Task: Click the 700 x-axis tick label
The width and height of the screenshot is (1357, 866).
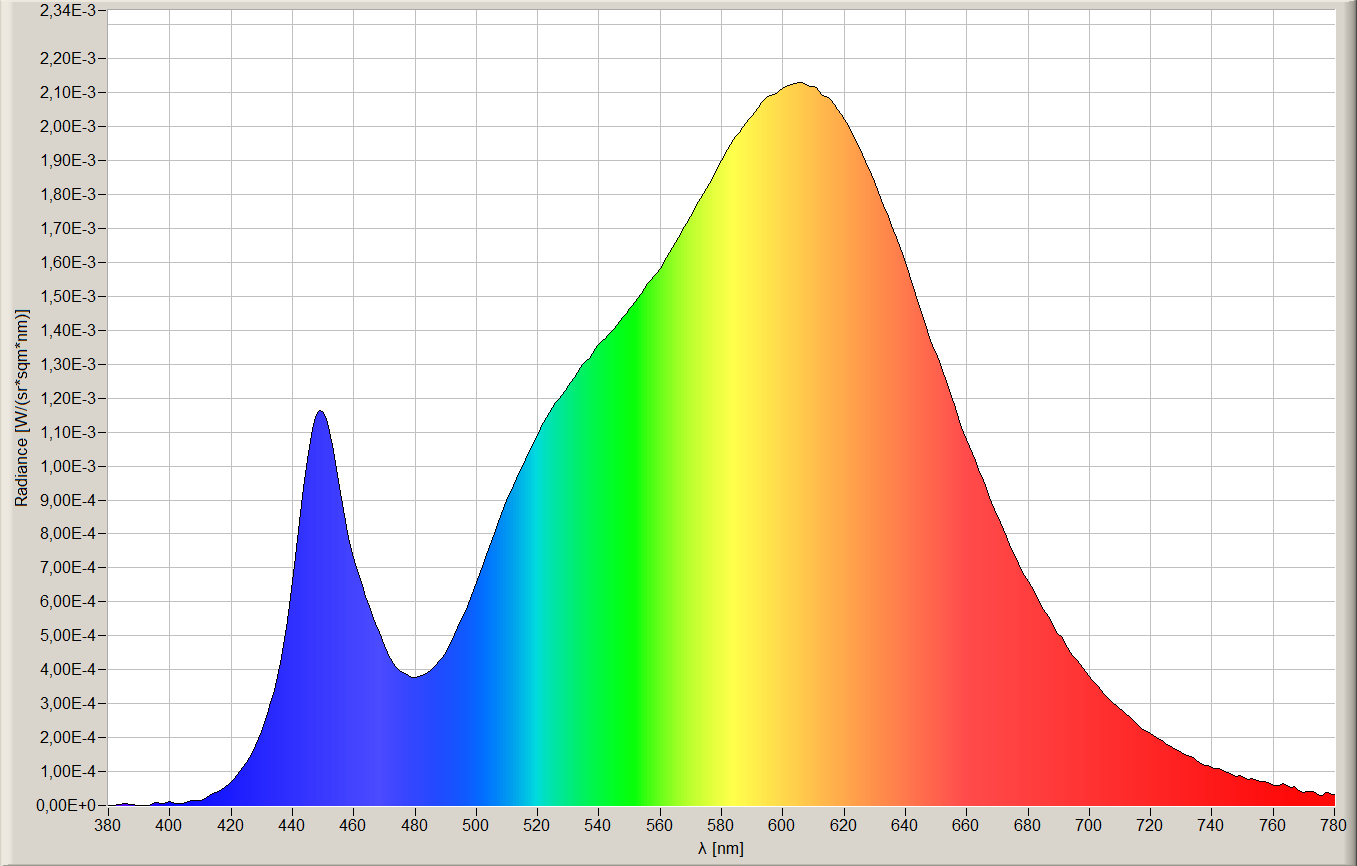Action: 1089,825
